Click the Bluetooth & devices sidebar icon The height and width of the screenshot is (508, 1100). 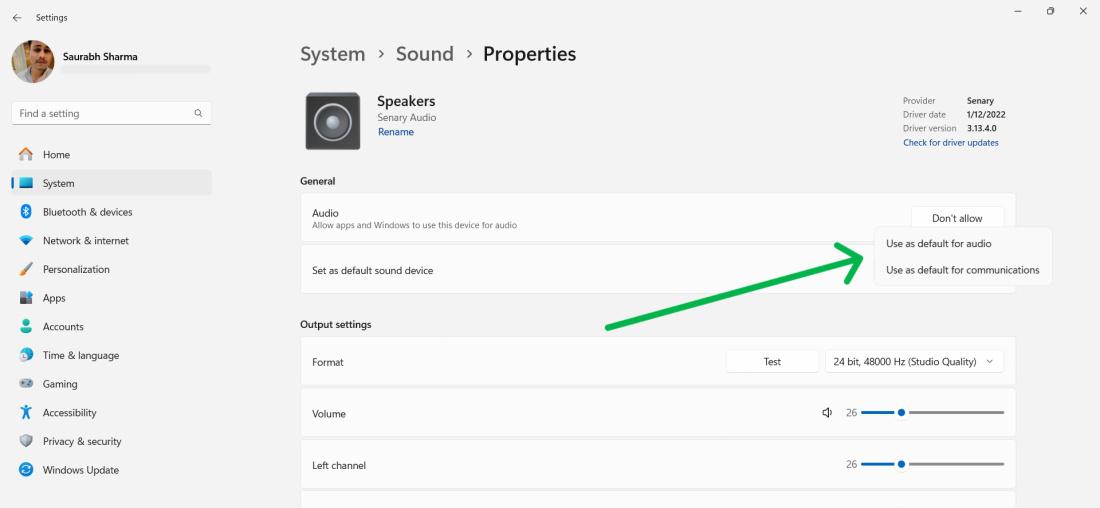(x=26, y=212)
